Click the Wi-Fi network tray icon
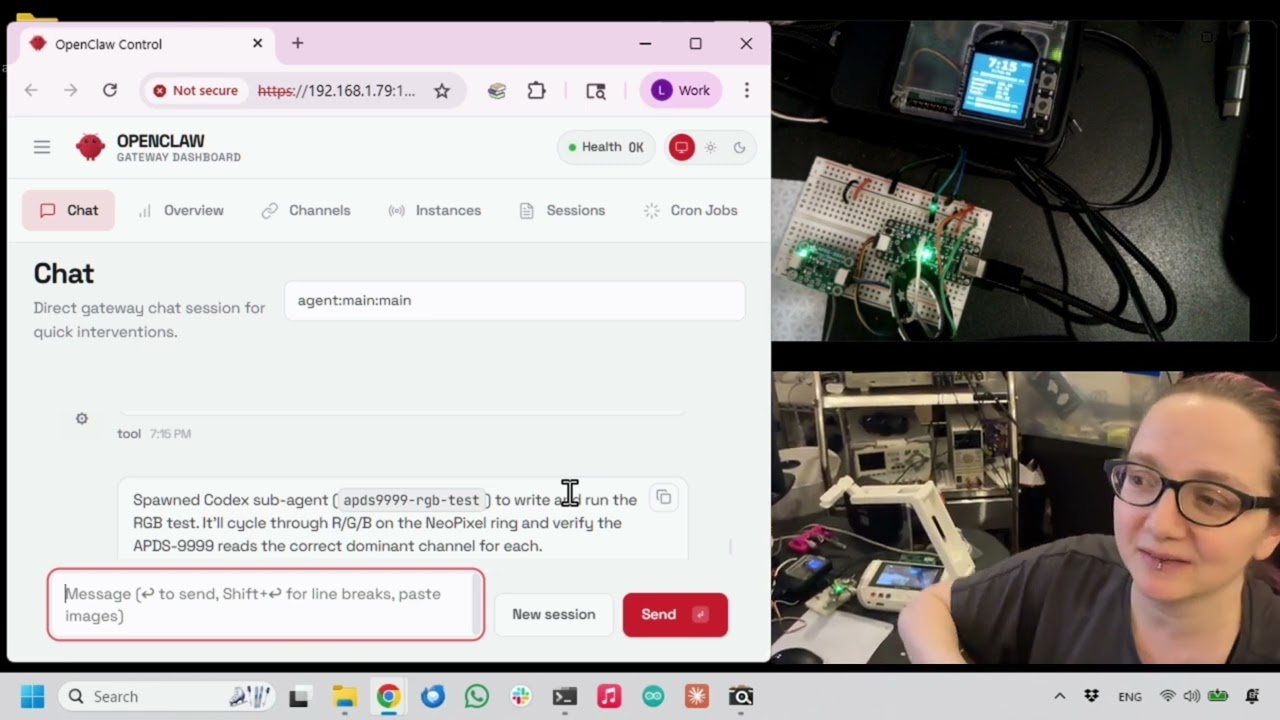The width and height of the screenshot is (1280, 720). point(1167,696)
